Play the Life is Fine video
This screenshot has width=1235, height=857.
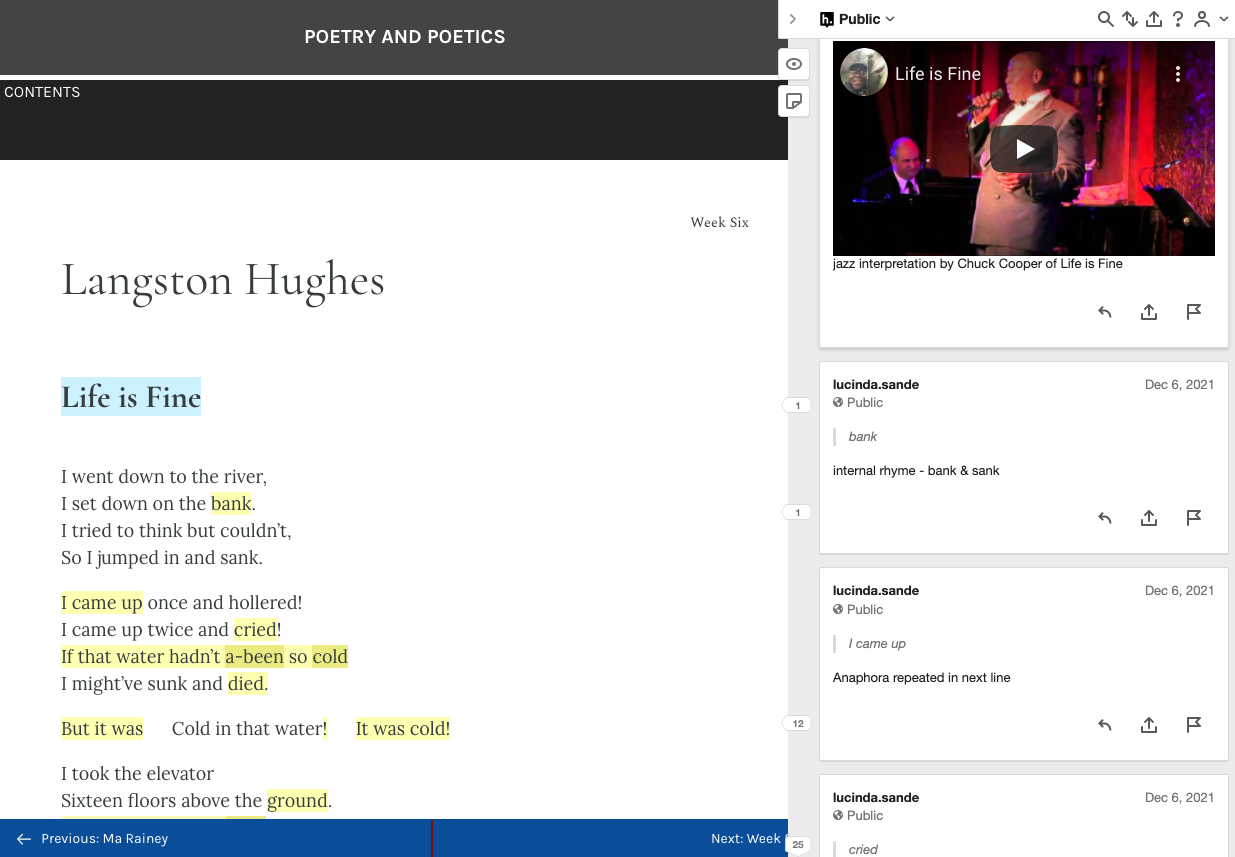pos(1024,149)
